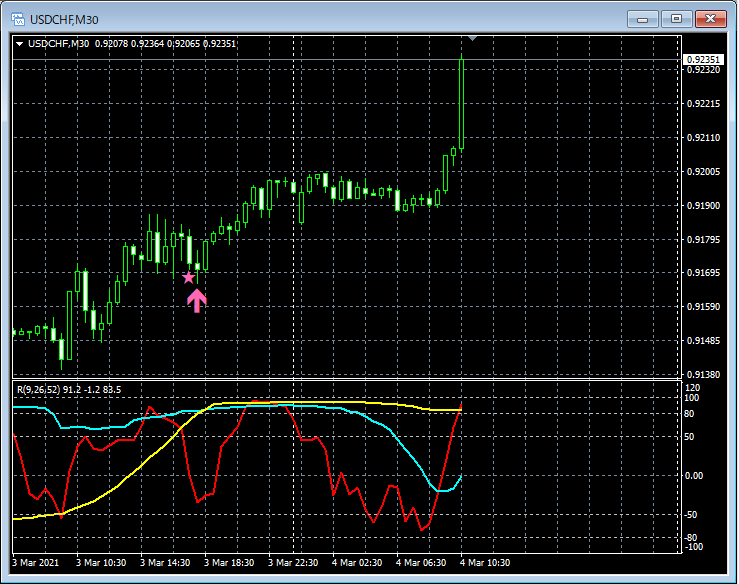Click price scale value 0.92320
Viewport: 739px width, 584px height.
pyautogui.click(x=704, y=70)
